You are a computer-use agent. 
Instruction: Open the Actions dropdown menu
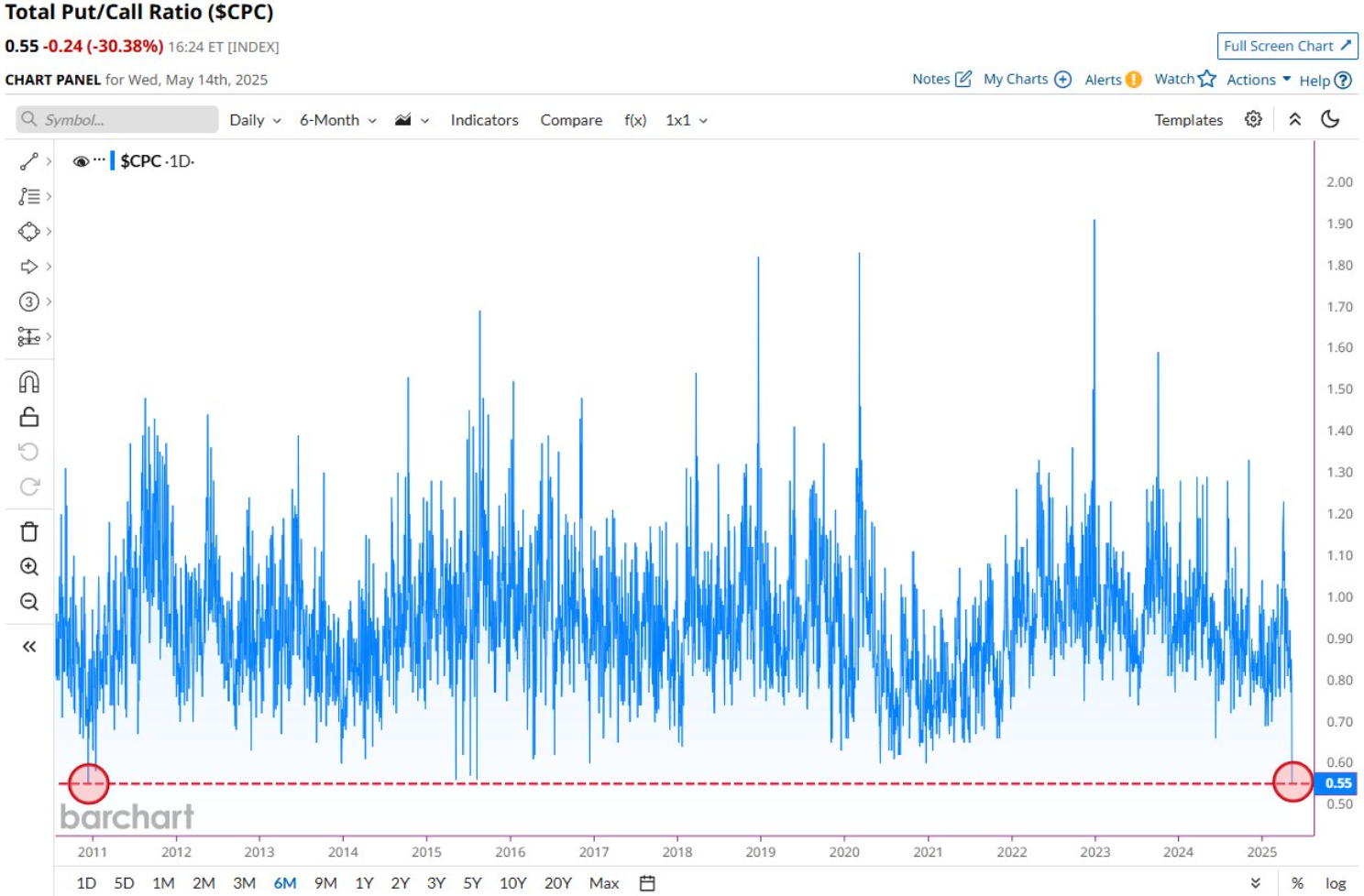point(1258,80)
